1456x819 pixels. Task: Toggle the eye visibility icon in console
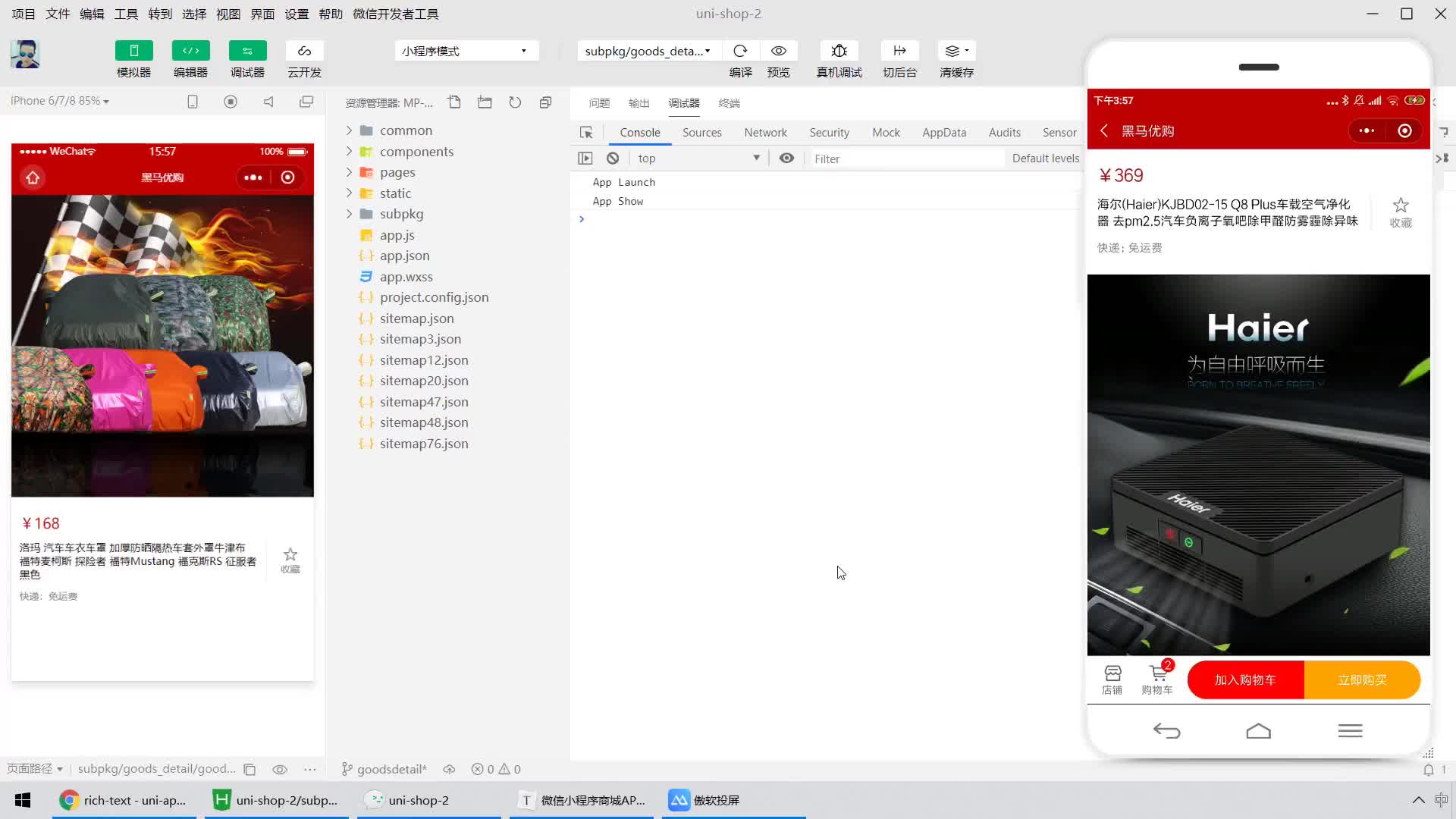(x=787, y=158)
